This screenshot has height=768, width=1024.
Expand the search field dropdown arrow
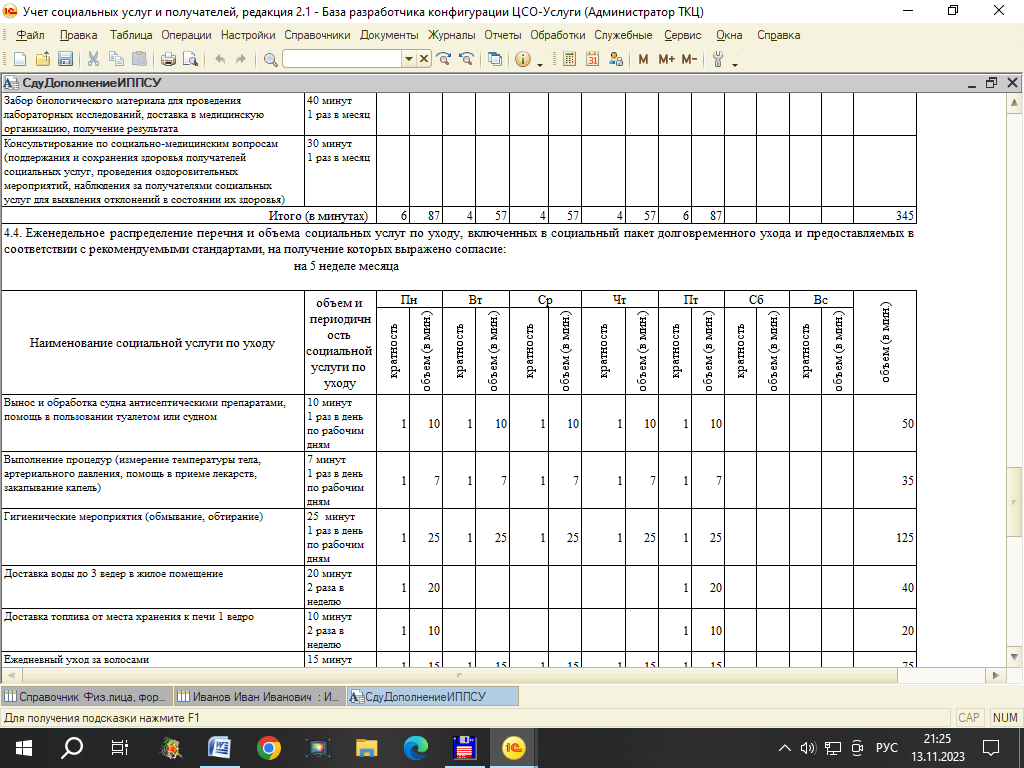408,59
